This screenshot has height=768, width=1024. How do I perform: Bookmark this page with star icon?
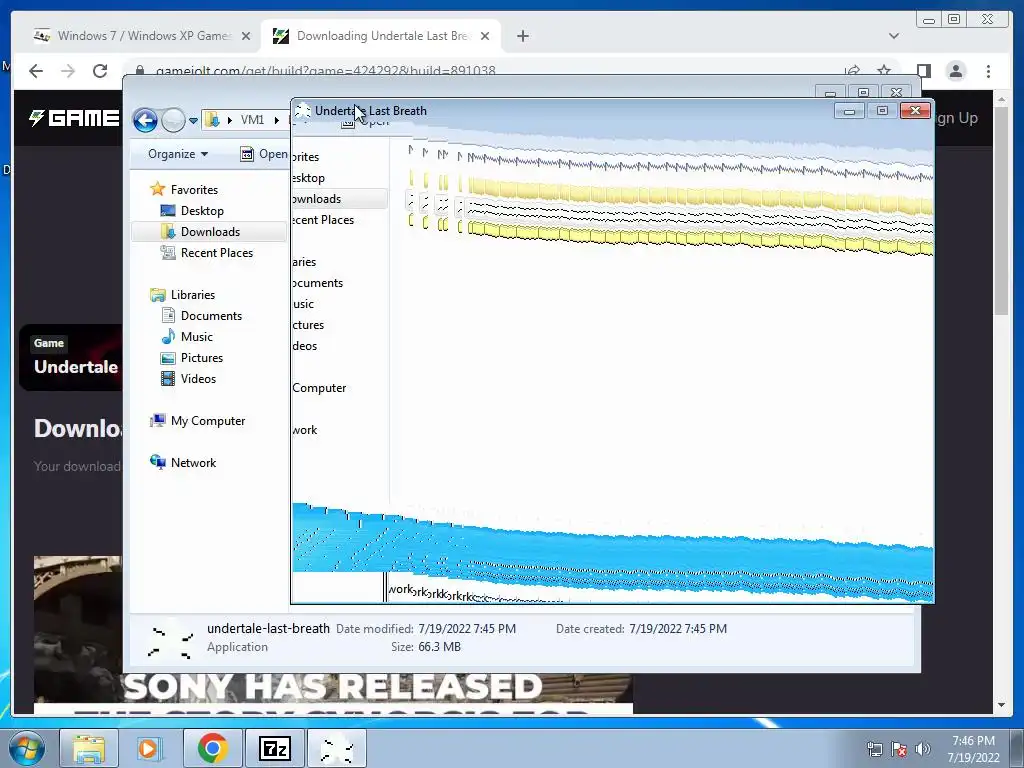pyautogui.click(x=884, y=71)
